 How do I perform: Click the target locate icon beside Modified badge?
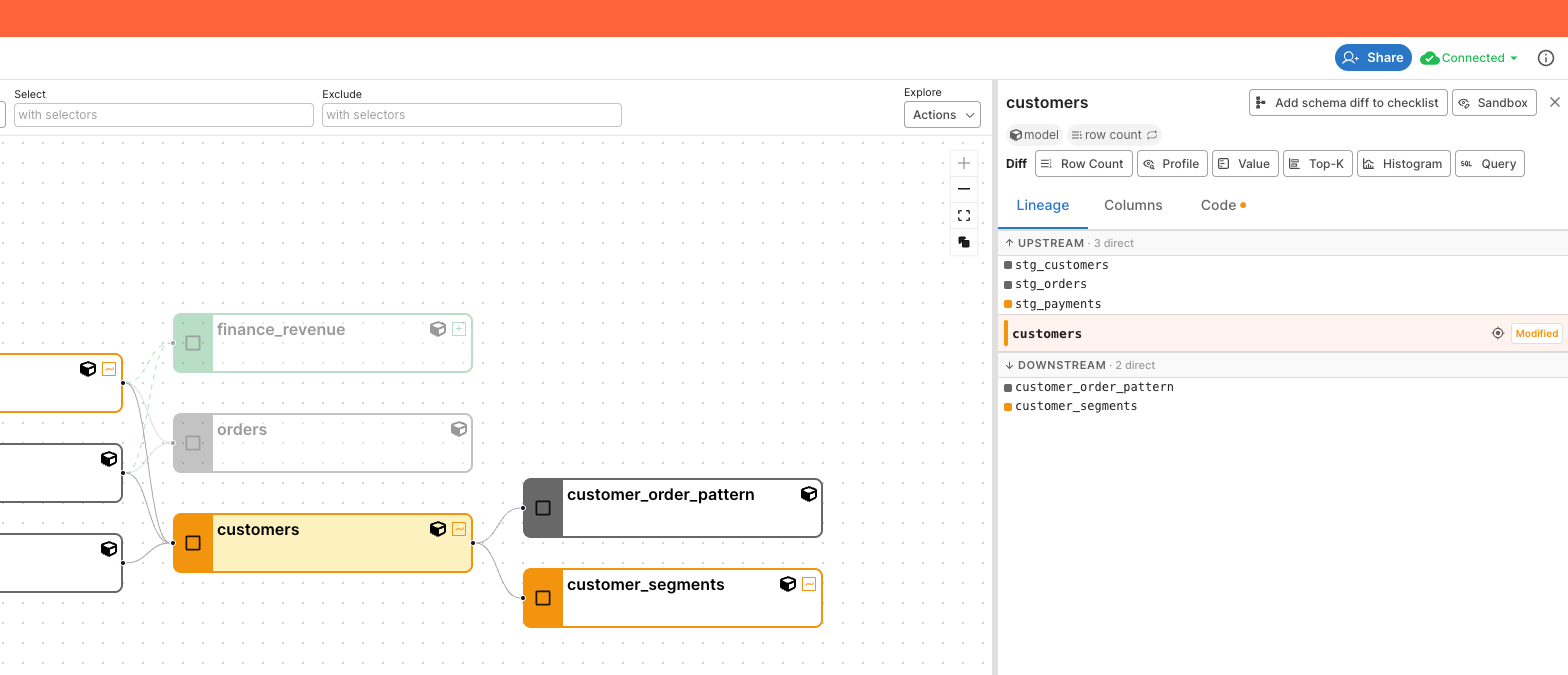pyautogui.click(x=1498, y=334)
